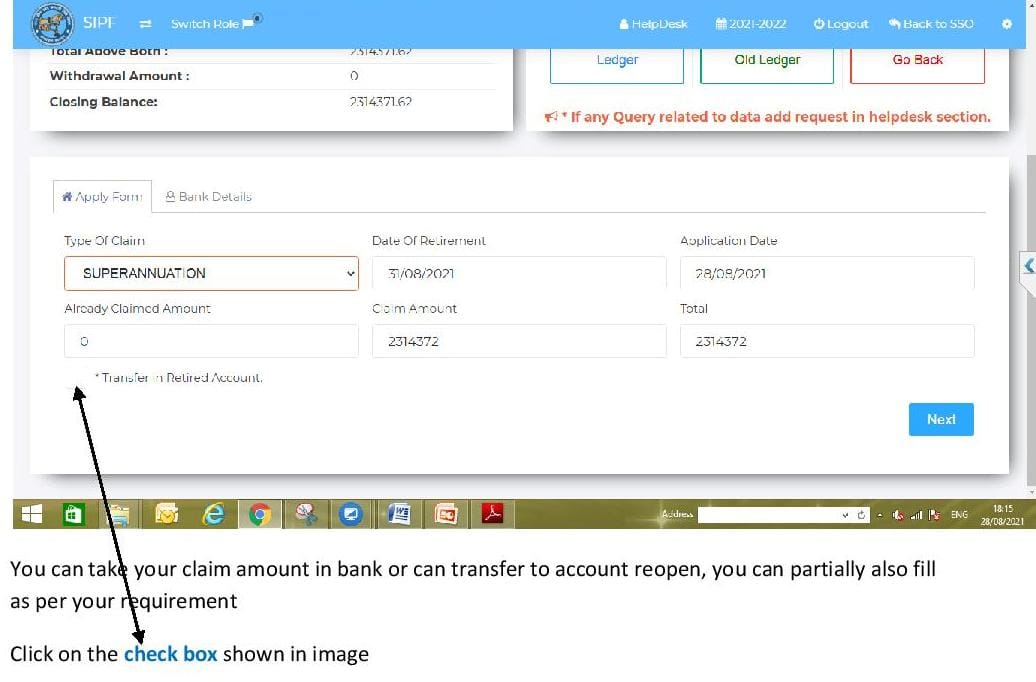Image resolution: width=1036 pixels, height=682 pixels.
Task: Launch Google Chrome from the taskbar
Action: tap(260, 513)
